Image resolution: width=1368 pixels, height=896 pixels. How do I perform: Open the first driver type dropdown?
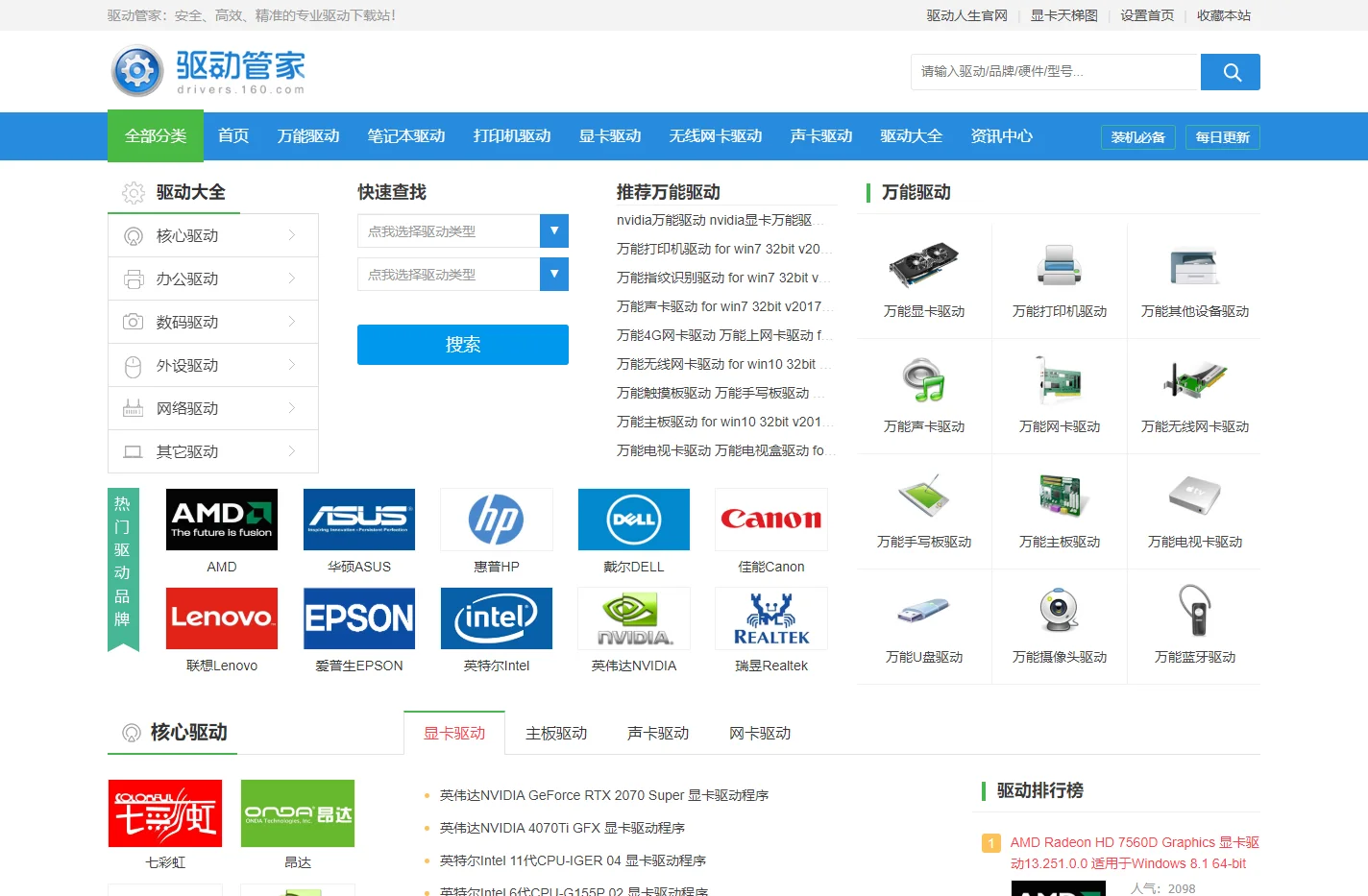463,231
